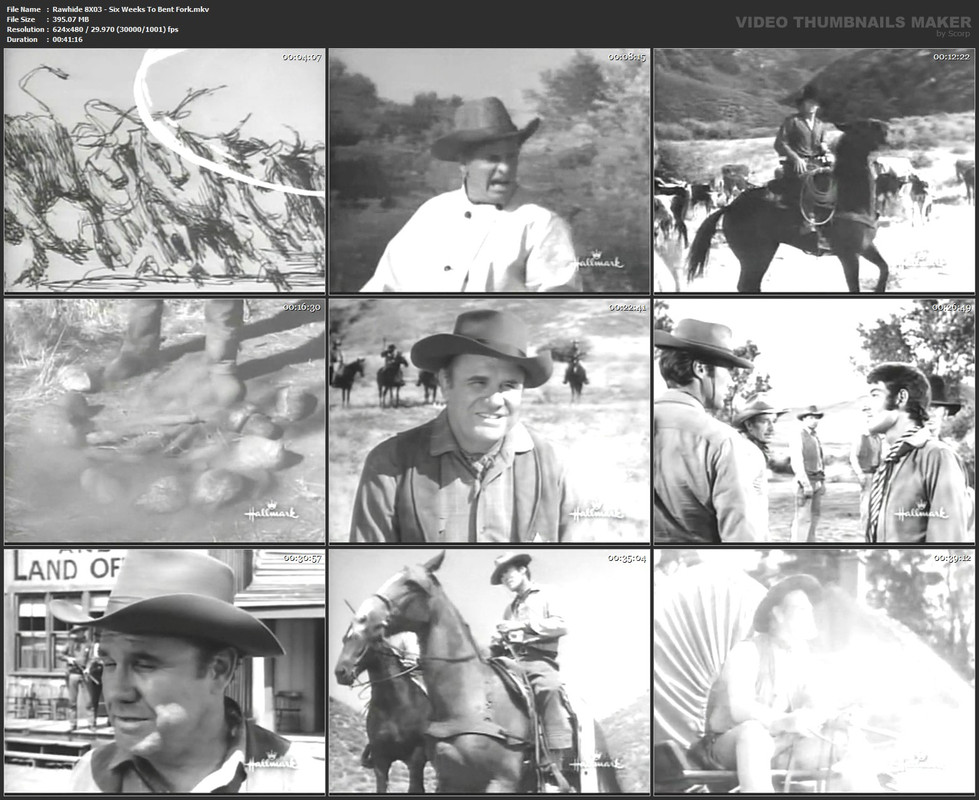The height and width of the screenshot is (800, 979).
Task: Click the '00:39:12' timestamp label
Action: (952, 558)
